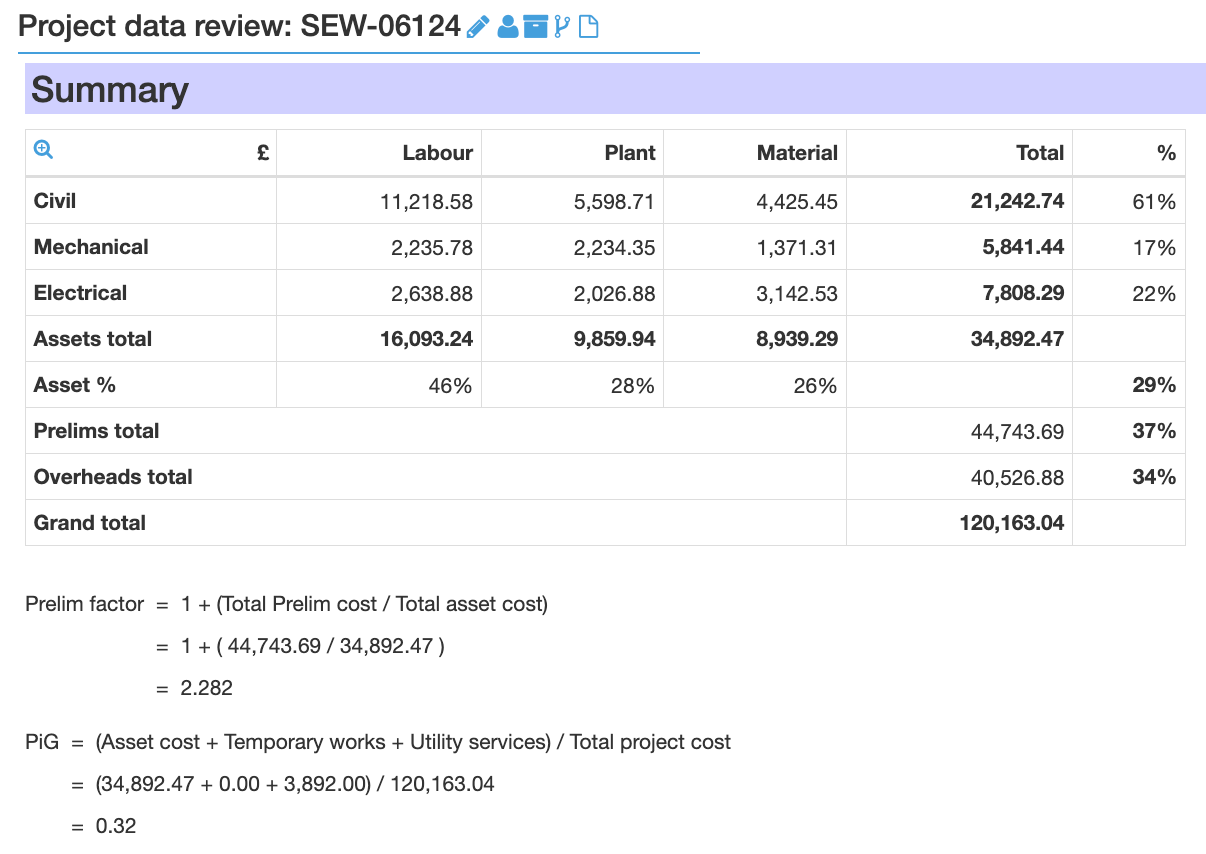1206x854 pixels.
Task: Click Electrical material value 3,142.53
Action: coord(797,294)
